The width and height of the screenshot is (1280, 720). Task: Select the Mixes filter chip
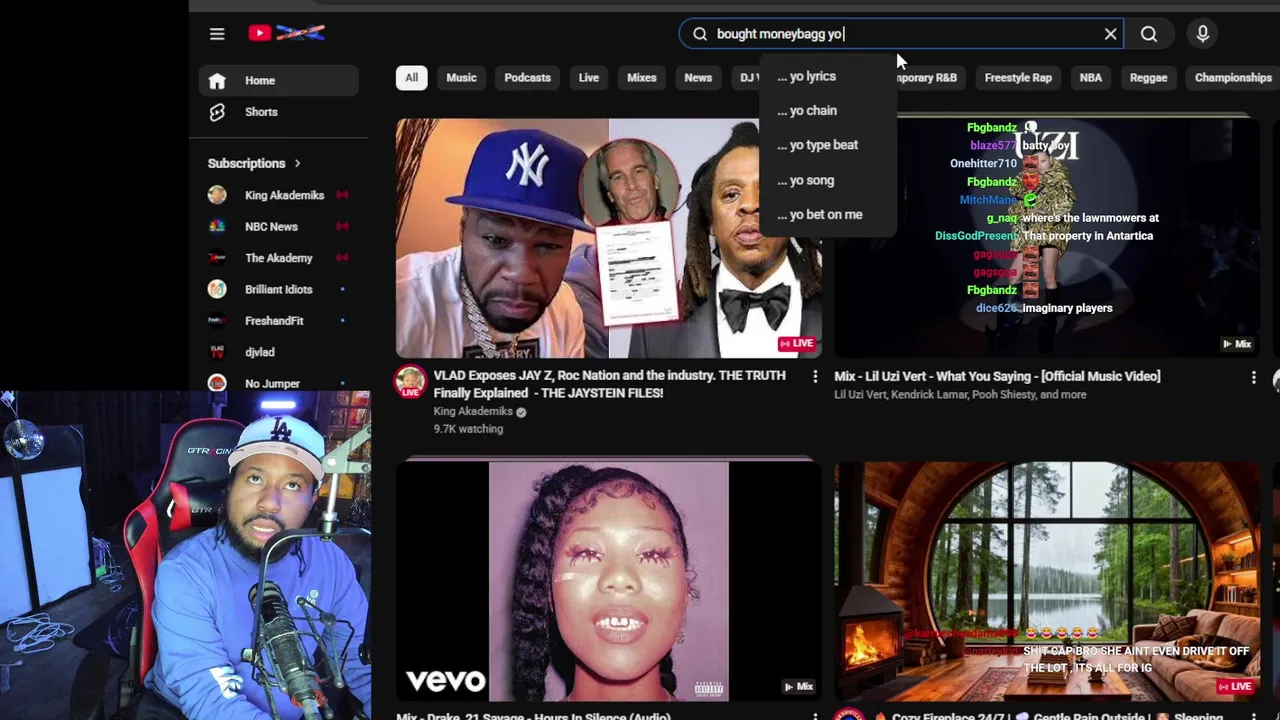(641, 77)
